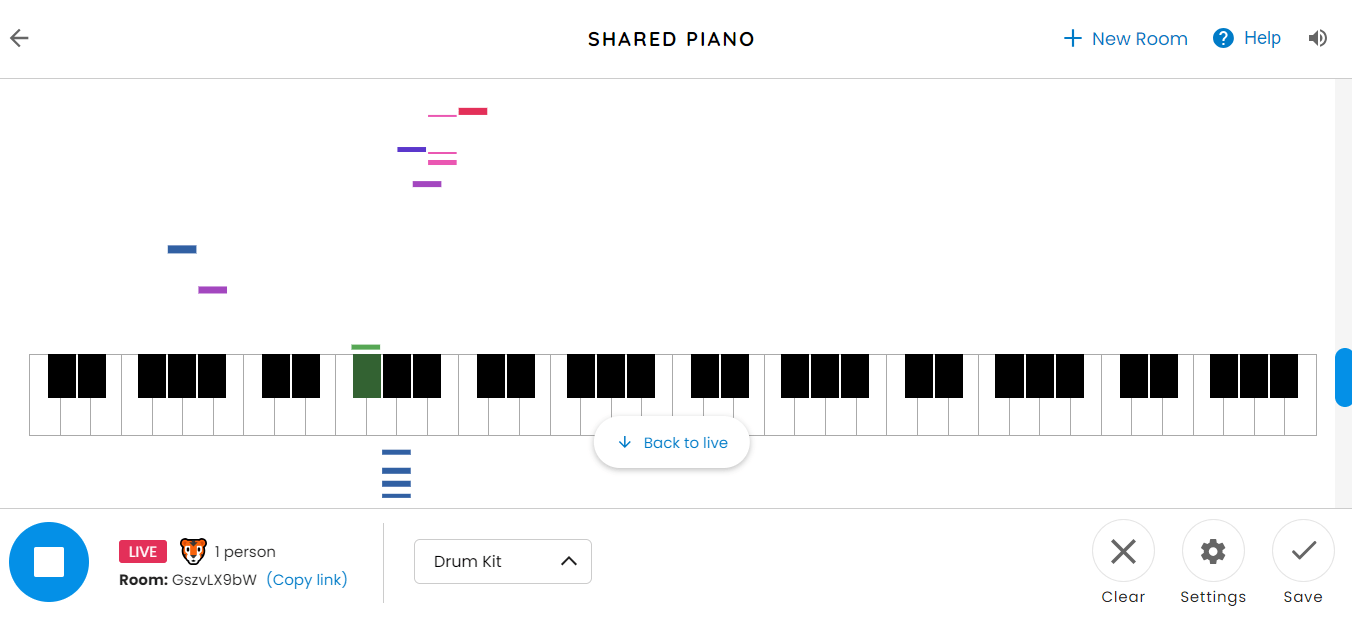
Task: Open Settings via the gear icon
Action: (x=1213, y=551)
